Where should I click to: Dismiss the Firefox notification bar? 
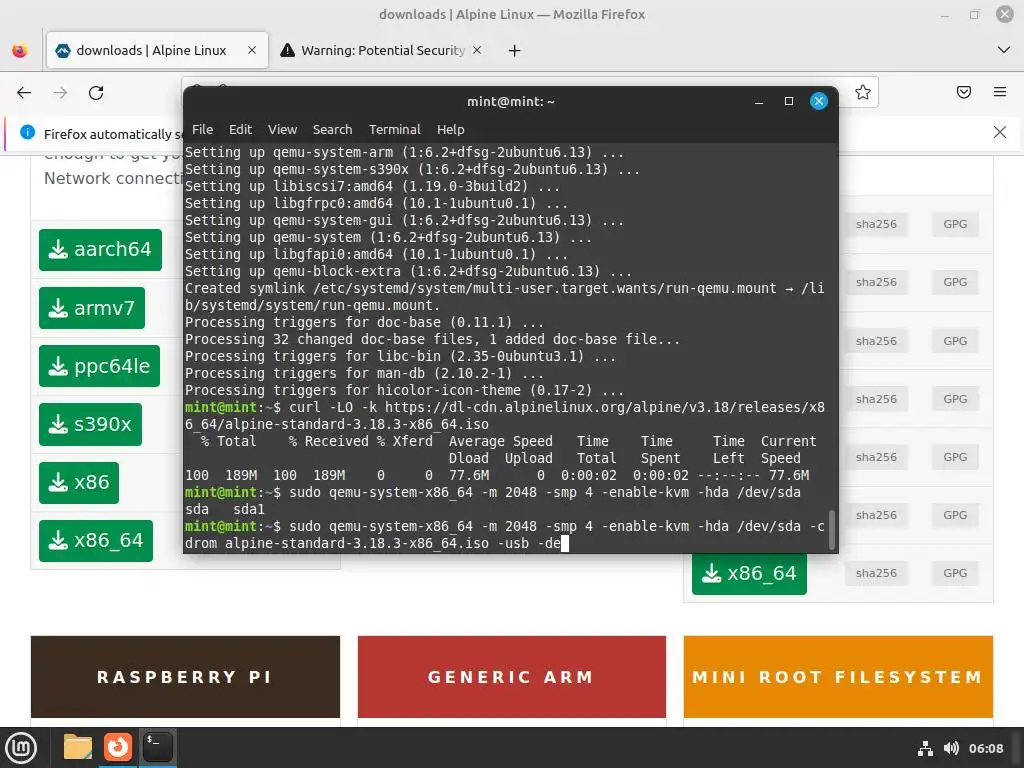pyautogui.click(x=1000, y=133)
